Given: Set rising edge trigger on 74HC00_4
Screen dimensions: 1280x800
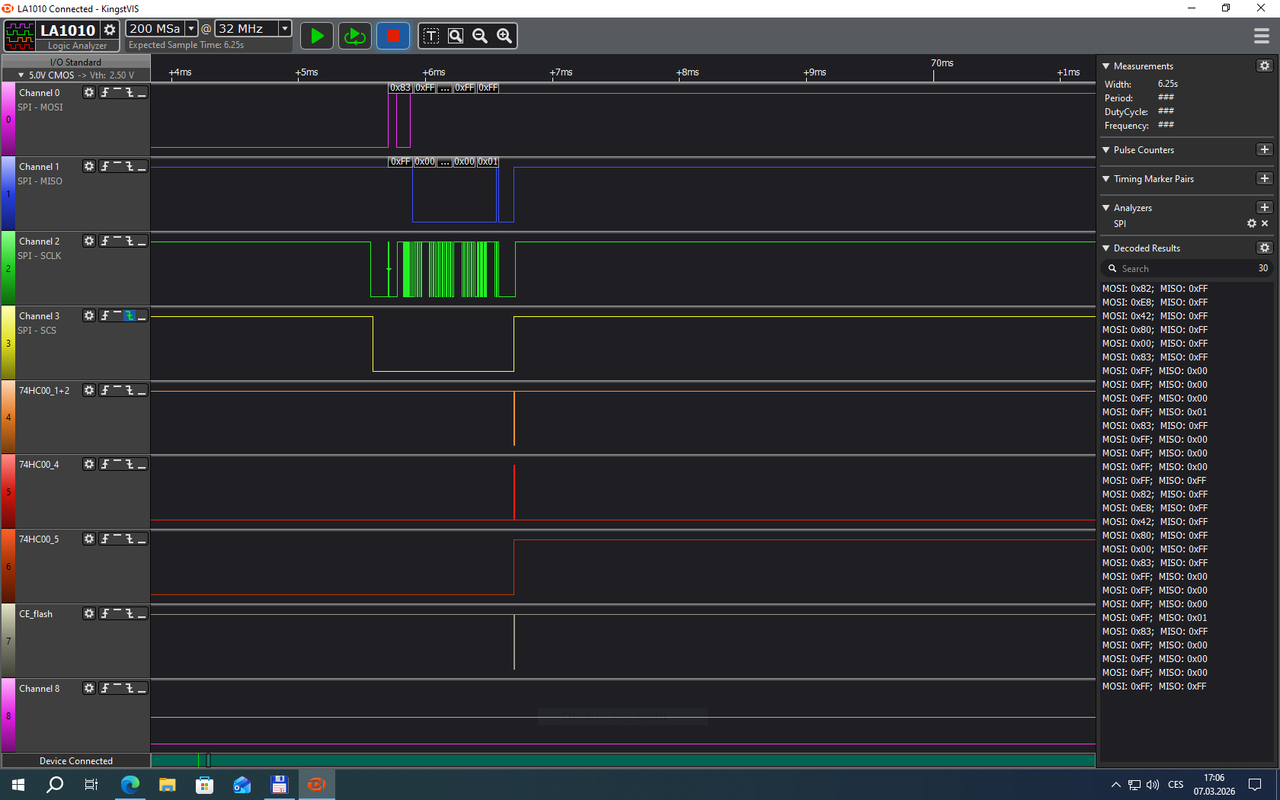Looking at the screenshot, I should (x=105, y=464).
